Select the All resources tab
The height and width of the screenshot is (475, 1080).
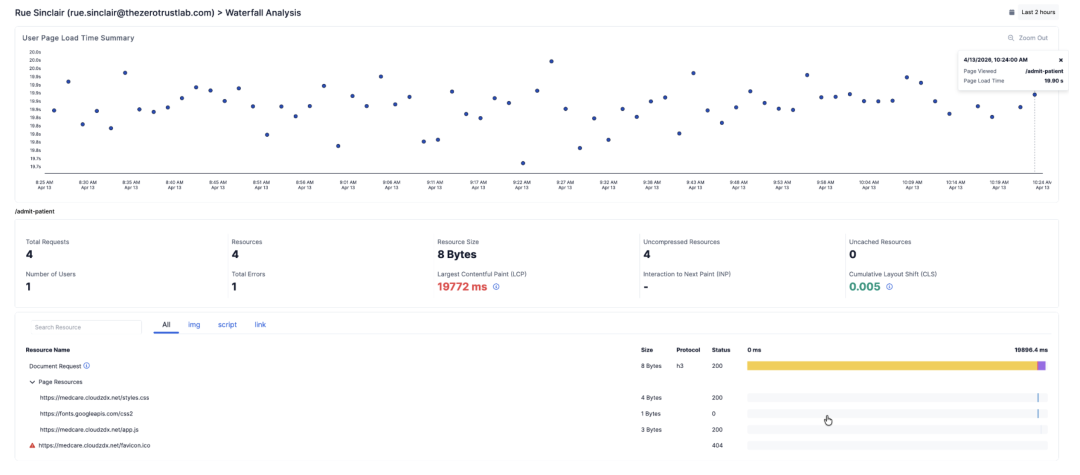[x=166, y=325]
